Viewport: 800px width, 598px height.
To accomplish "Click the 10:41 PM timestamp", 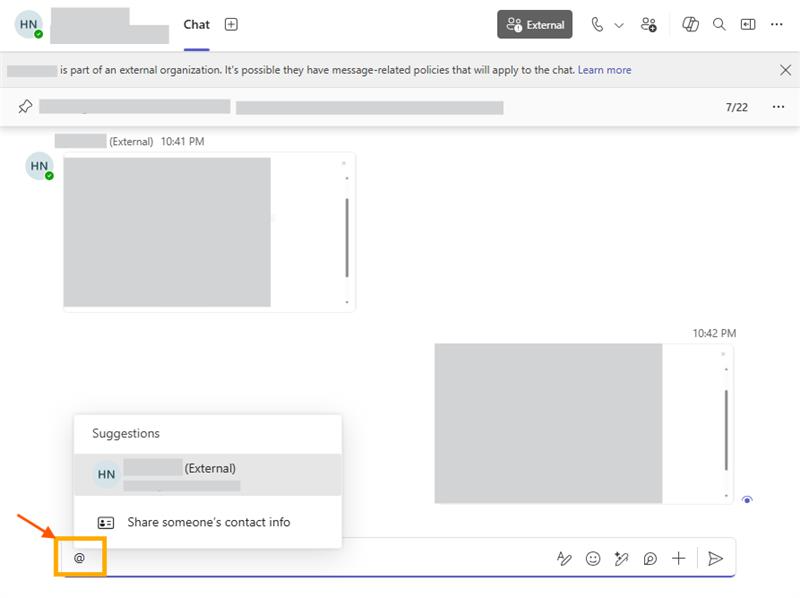I will 183,141.
